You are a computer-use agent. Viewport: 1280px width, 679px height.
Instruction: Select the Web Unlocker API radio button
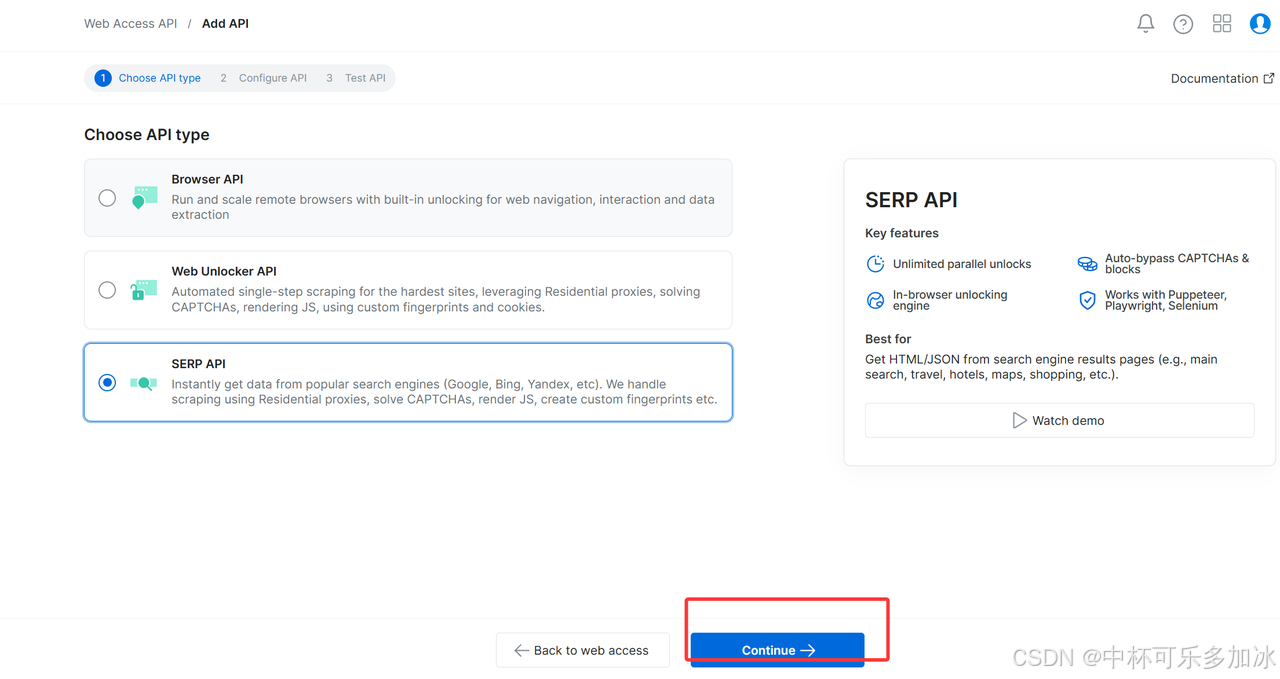[107, 290]
